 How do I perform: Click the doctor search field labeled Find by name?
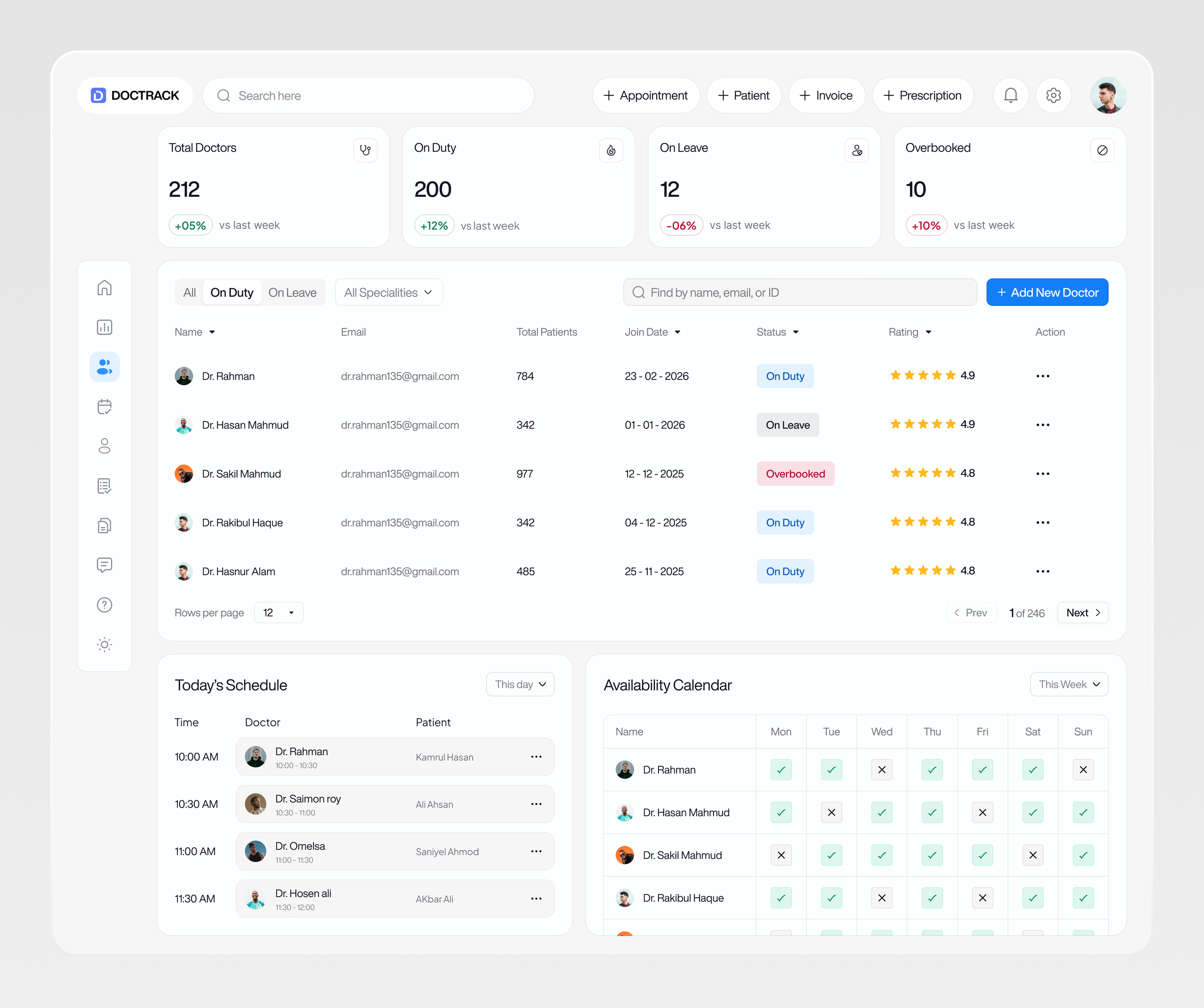(799, 292)
